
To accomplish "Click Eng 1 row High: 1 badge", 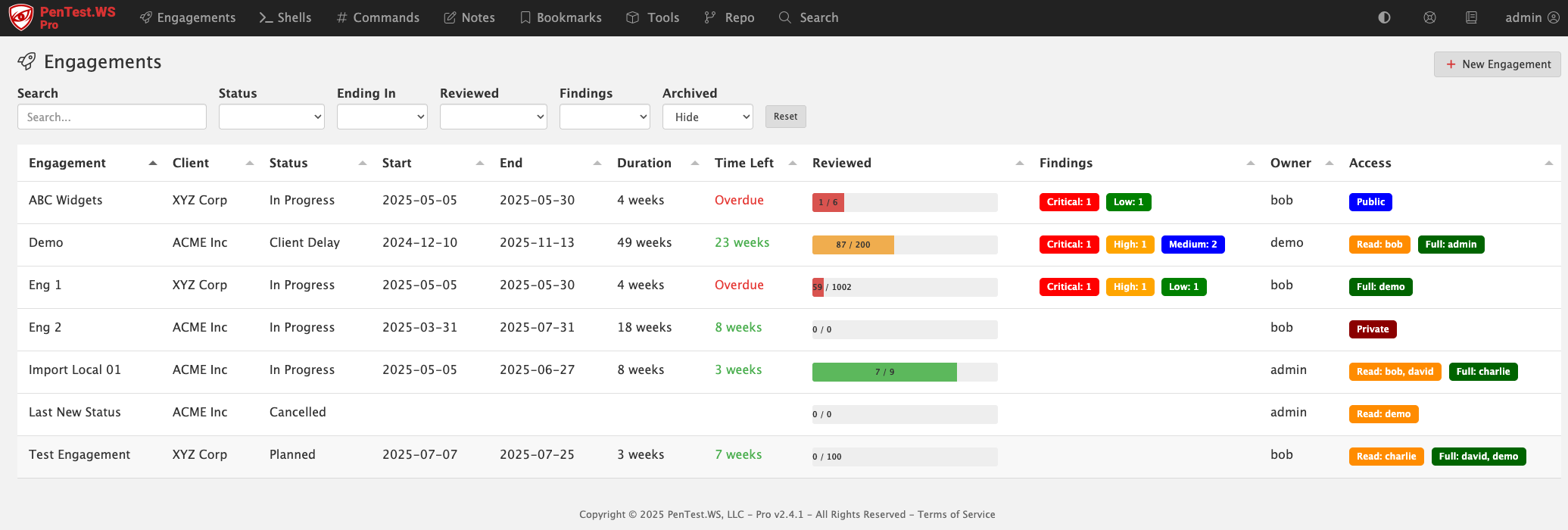I will 1130,287.
